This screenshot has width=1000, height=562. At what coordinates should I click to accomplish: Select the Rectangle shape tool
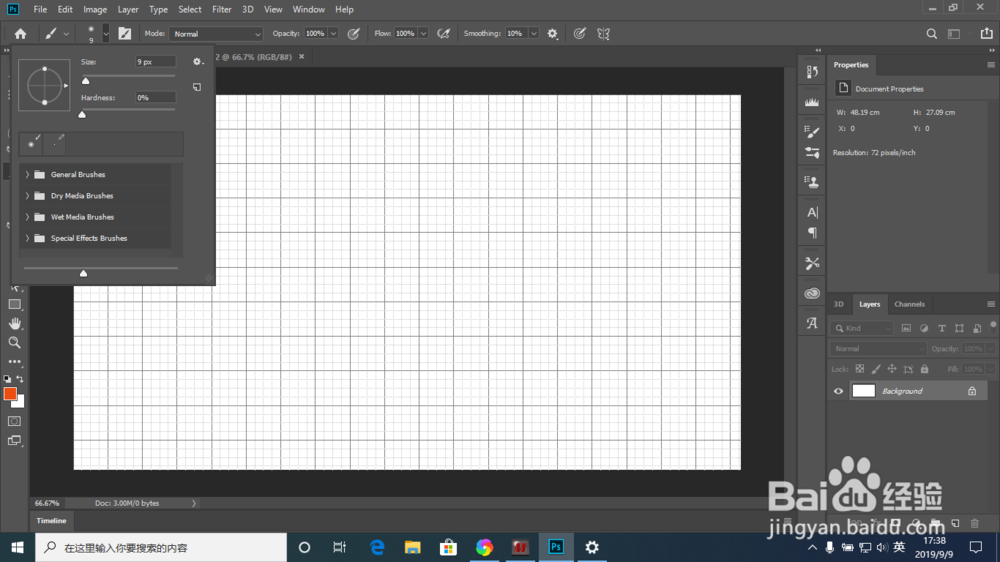point(14,304)
